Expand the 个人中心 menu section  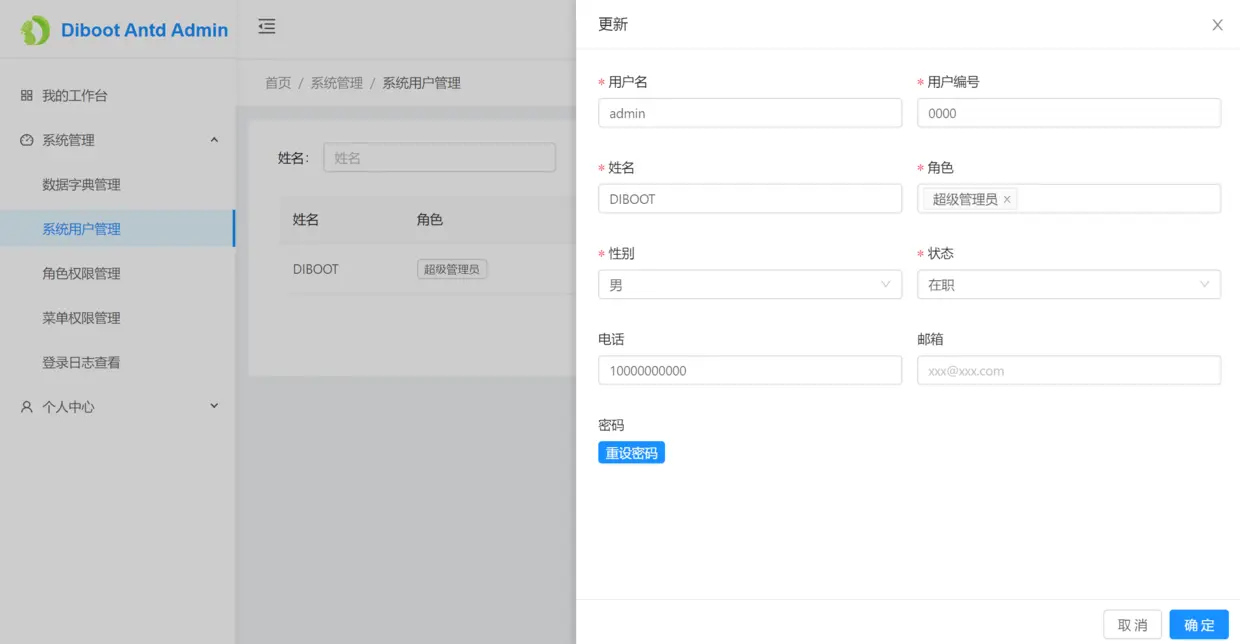point(213,406)
